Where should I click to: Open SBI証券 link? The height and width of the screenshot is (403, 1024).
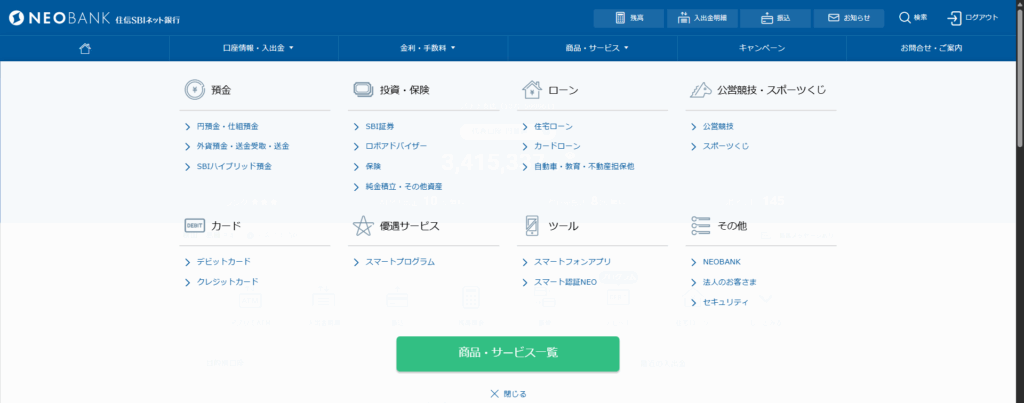[379, 127]
